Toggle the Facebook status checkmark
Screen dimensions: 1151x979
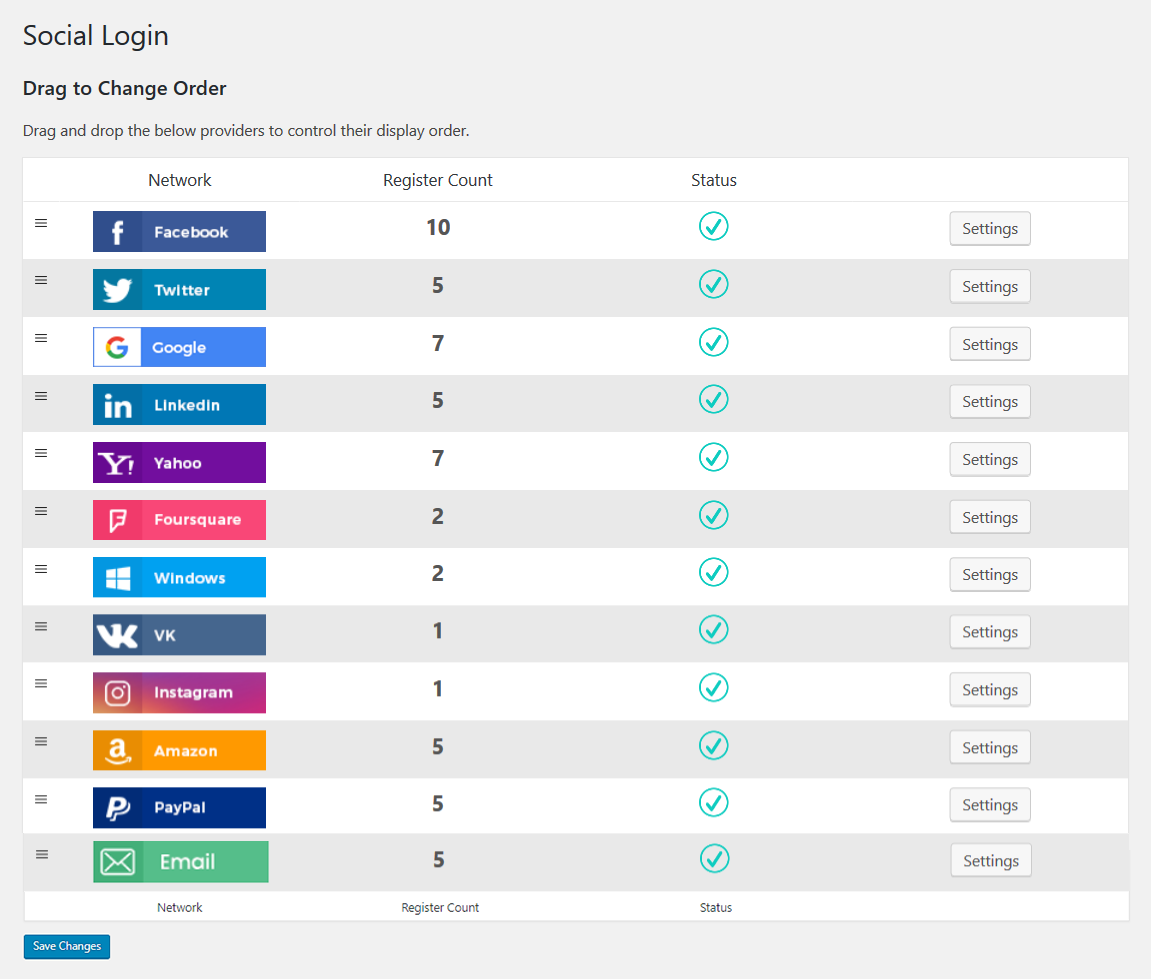pos(713,227)
